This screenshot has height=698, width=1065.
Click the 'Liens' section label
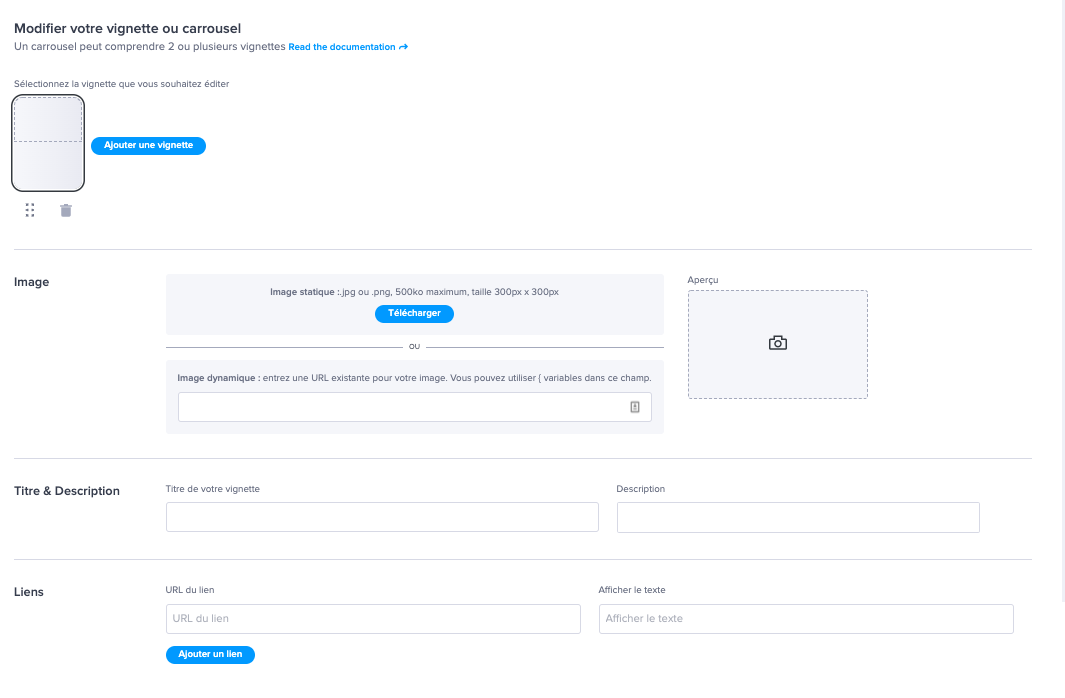(29, 592)
